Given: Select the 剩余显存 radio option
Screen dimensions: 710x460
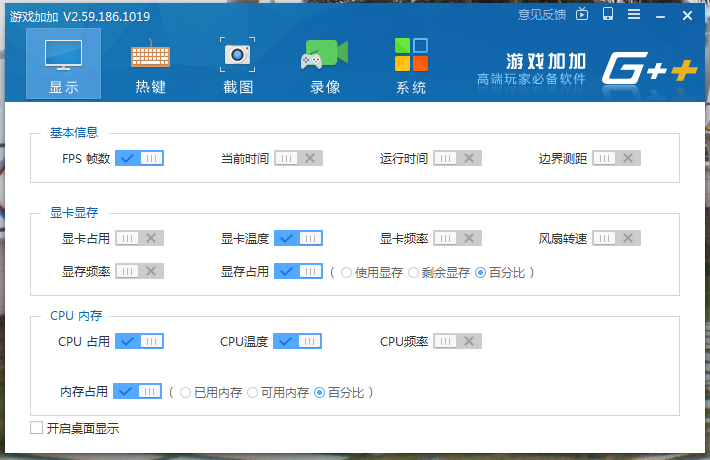Looking at the screenshot, I should (413, 273).
